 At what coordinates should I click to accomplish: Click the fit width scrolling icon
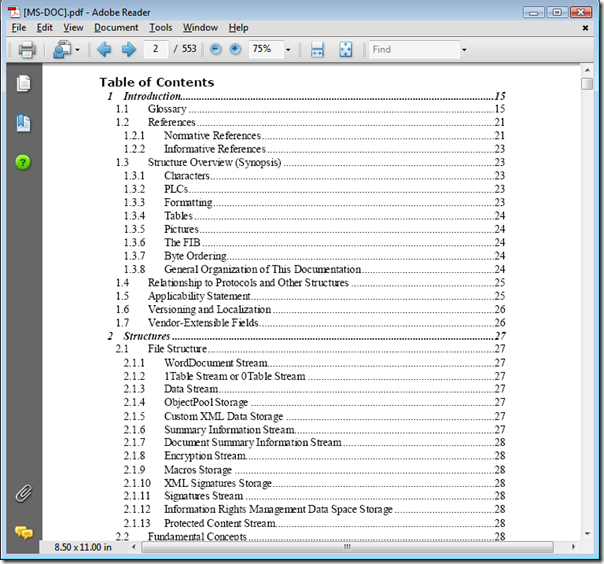[318, 49]
